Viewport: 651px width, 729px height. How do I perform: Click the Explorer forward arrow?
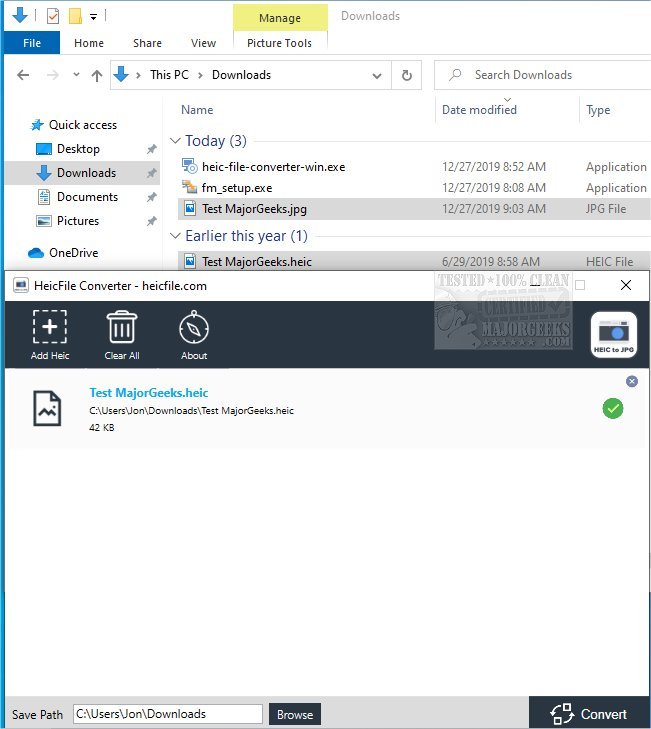tap(53, 75)
